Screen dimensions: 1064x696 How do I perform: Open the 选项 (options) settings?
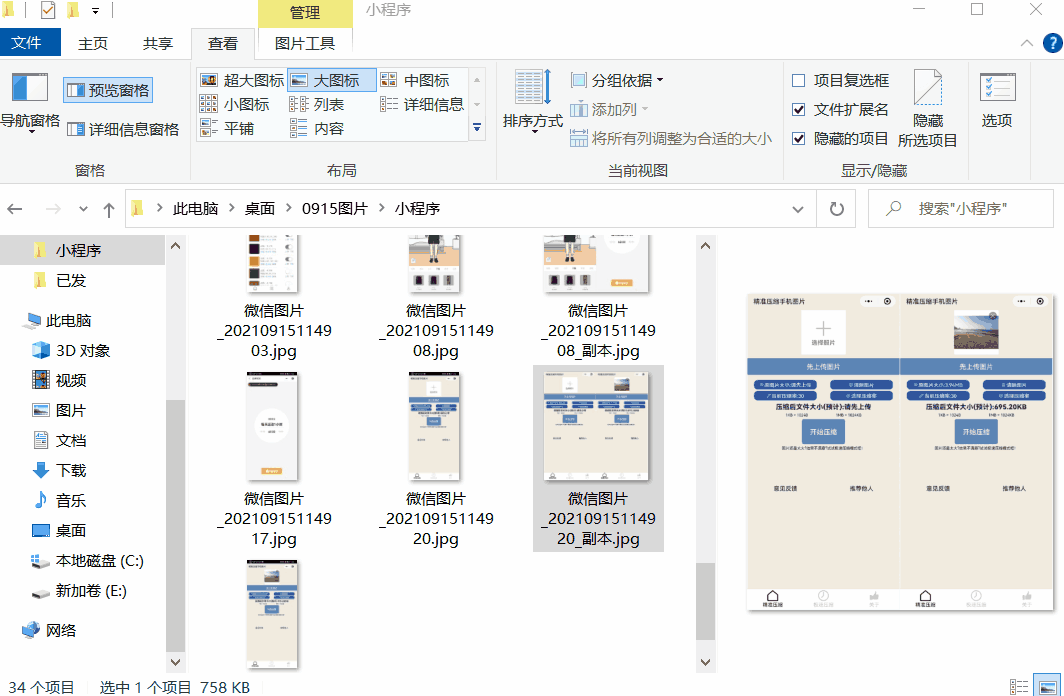coord(997,103)
